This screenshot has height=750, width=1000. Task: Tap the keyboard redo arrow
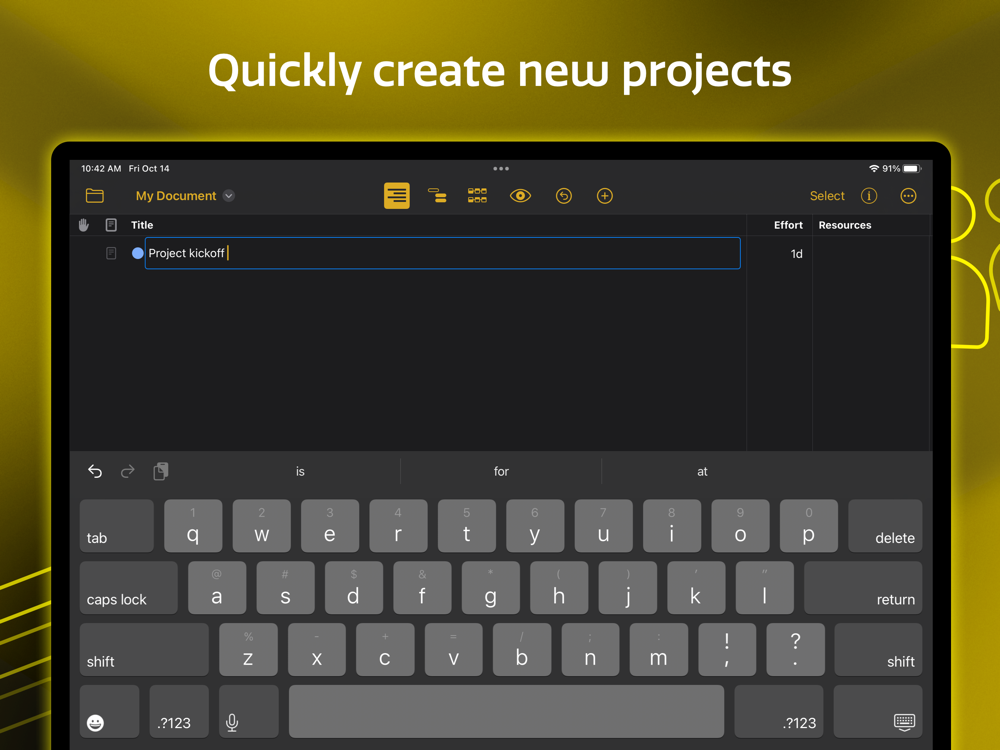click(128, 471)
